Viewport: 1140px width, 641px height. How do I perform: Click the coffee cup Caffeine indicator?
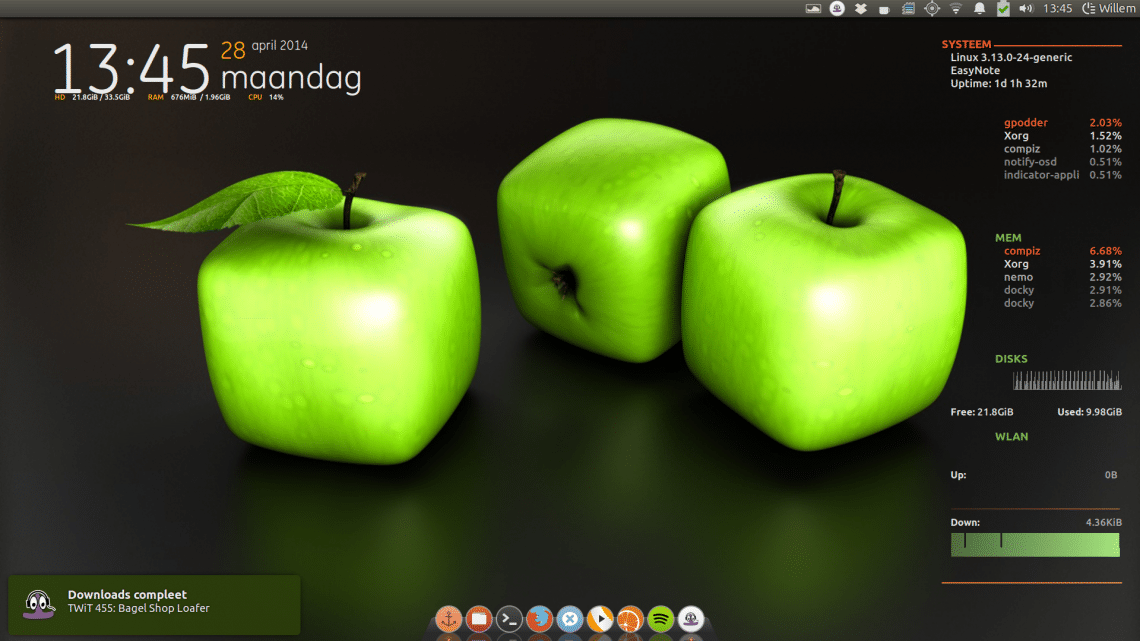click(x=884, y=9)
